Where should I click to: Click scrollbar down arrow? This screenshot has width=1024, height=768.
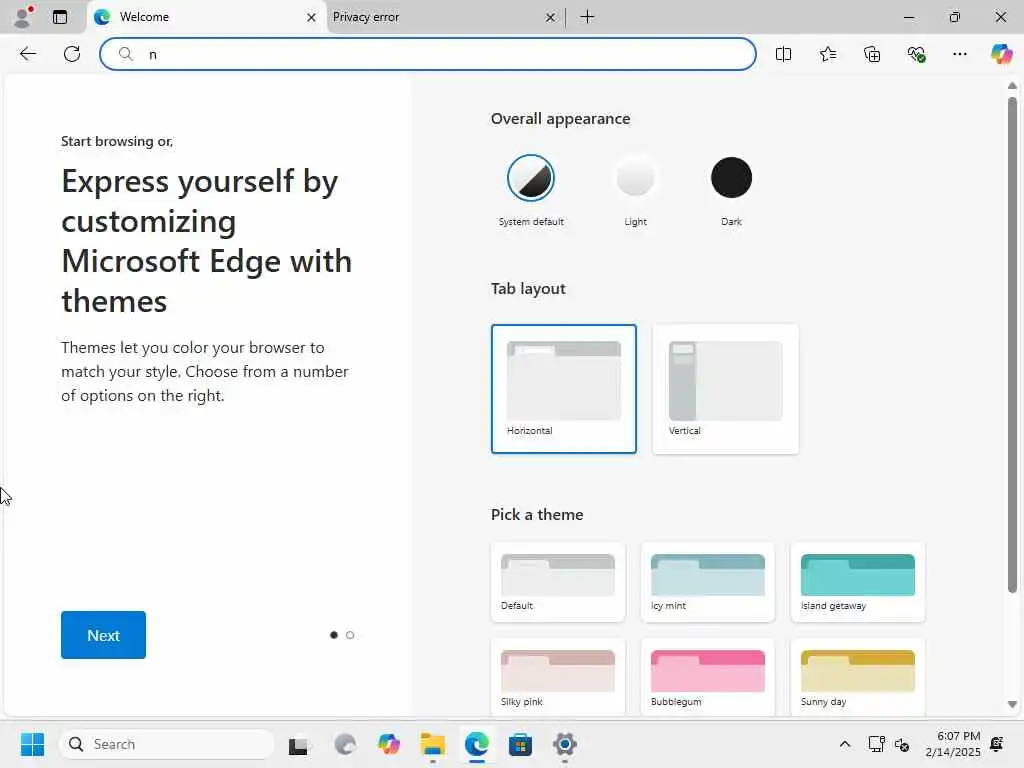1012,704
